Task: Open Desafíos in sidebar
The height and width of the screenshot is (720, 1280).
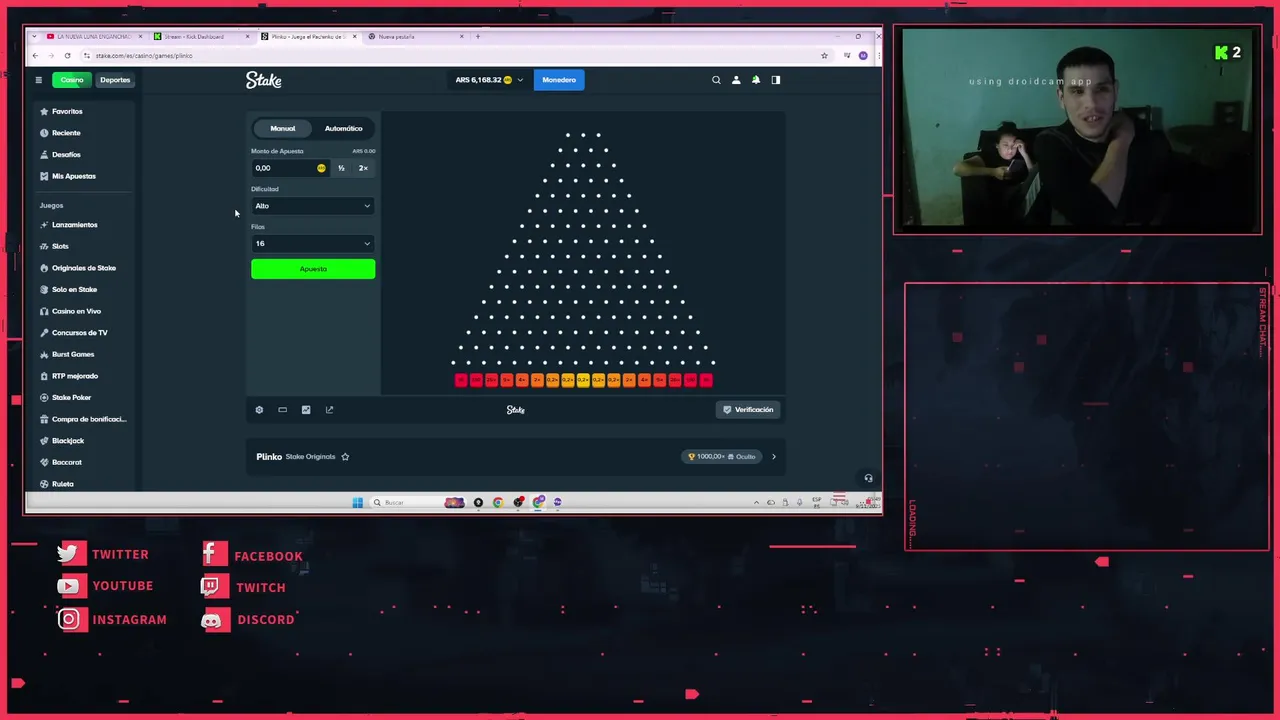Action: tap(66, 155)
